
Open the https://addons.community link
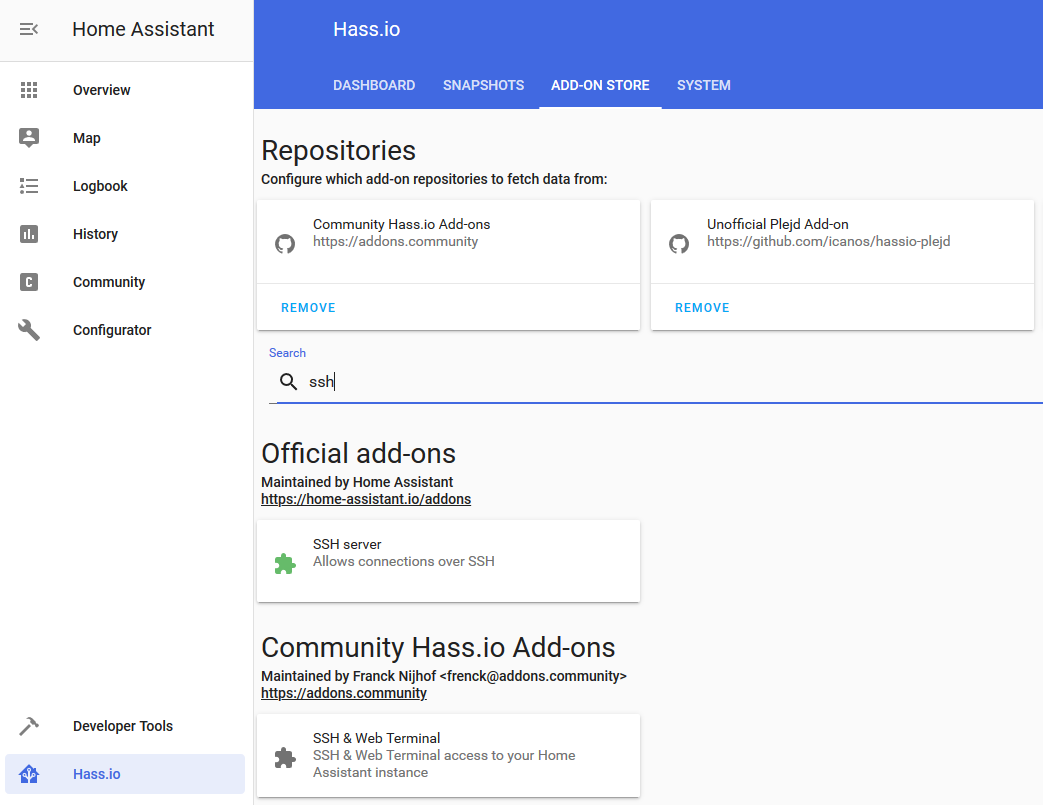[343, 692]
